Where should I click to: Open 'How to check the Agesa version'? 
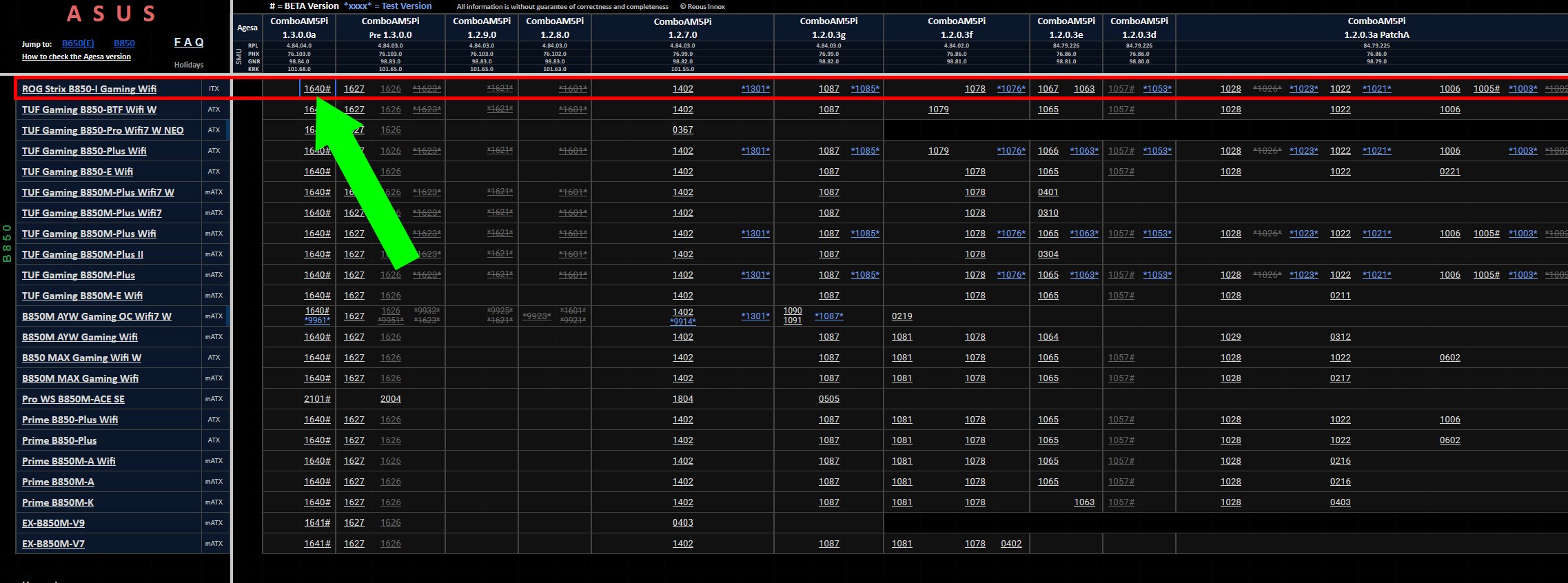click(77, 57)
